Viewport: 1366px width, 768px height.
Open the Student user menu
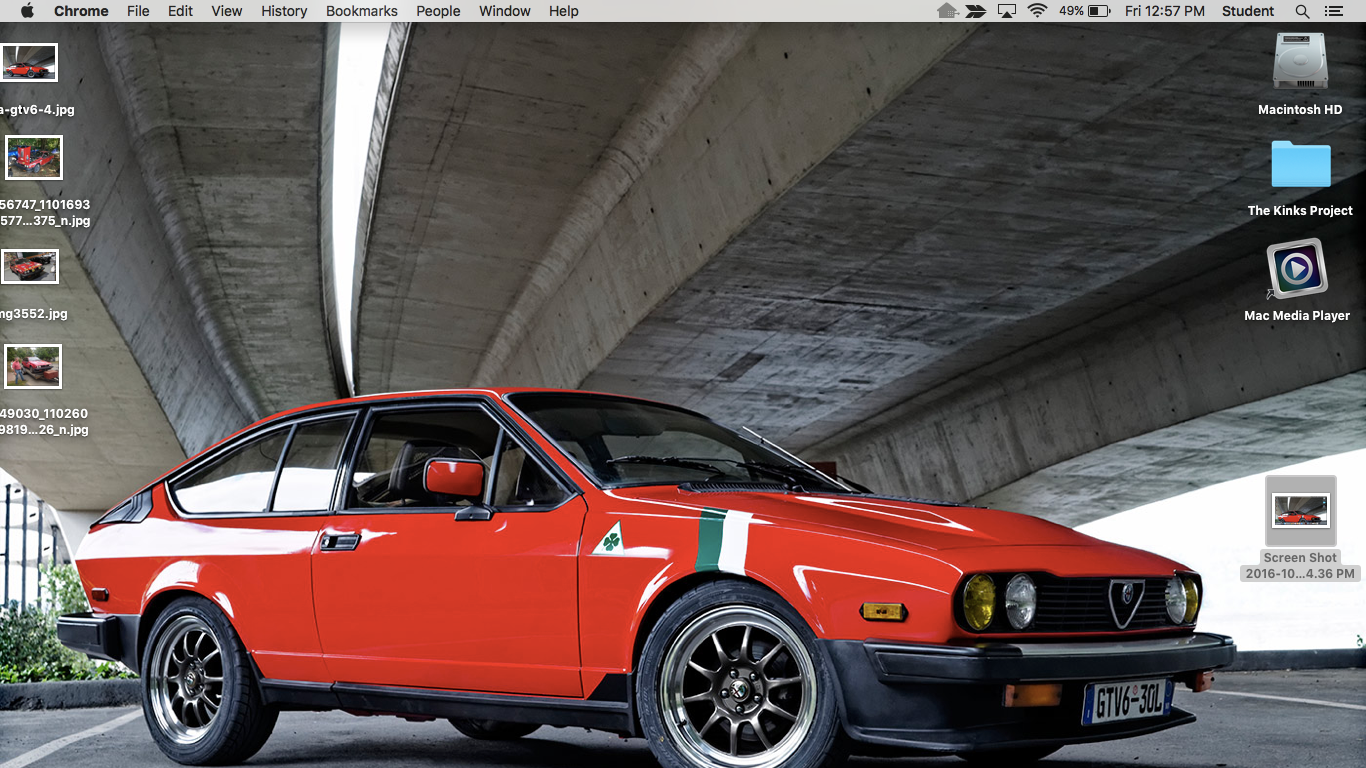tap(1248, 11)
